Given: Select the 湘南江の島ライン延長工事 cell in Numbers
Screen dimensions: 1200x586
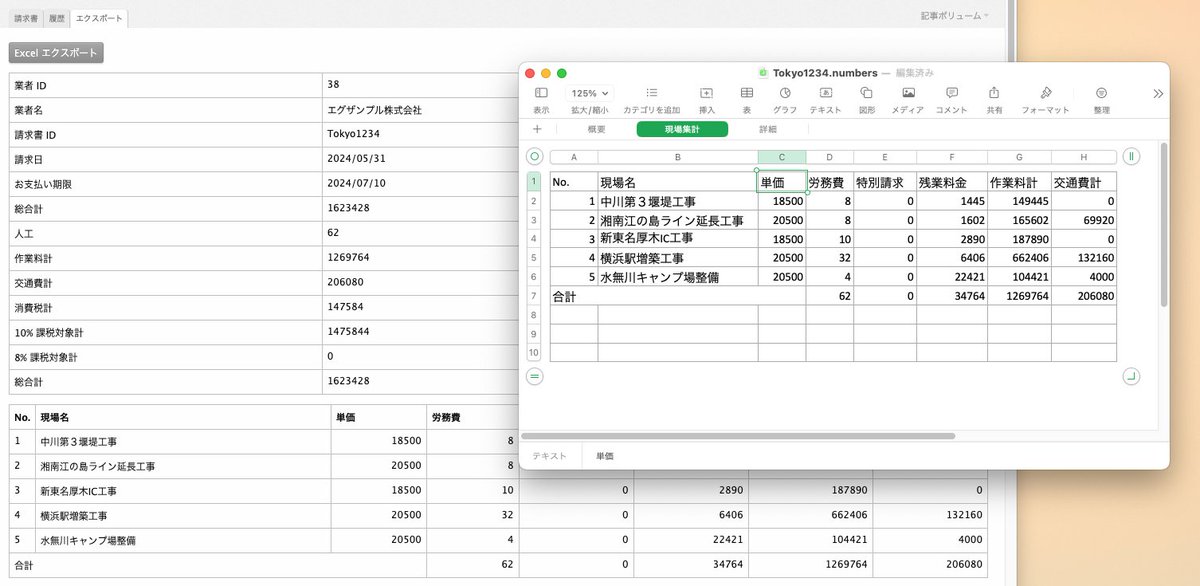Looking at the screenshot, I should [678, 220].
